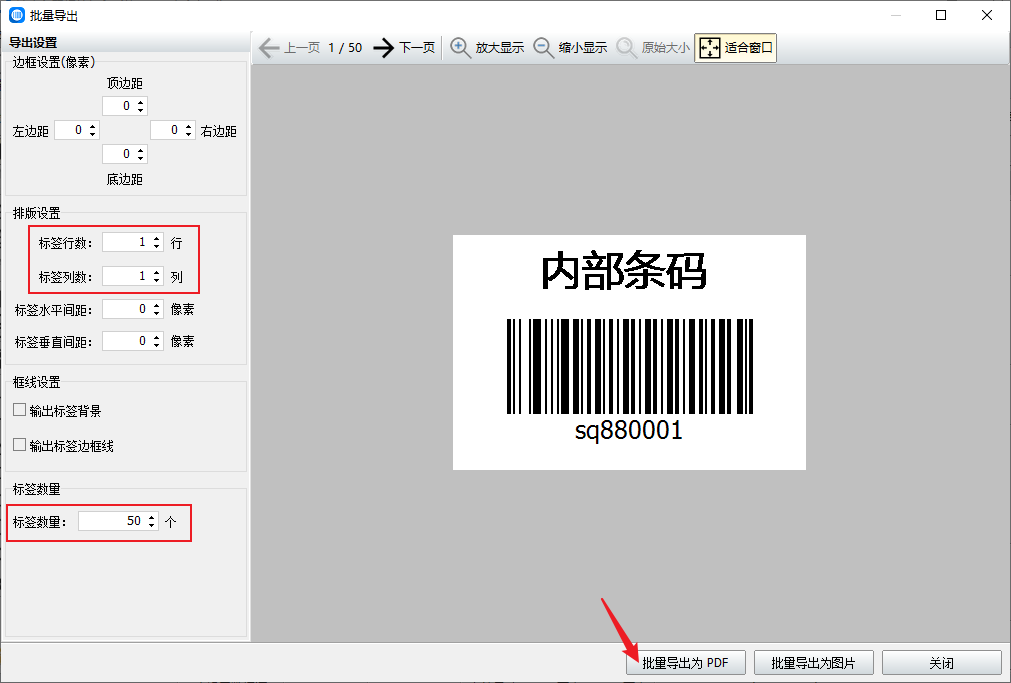Viewport: 1011px width, 683px height.
Task: Click the barcode label preview image
Action: [629, 352]
